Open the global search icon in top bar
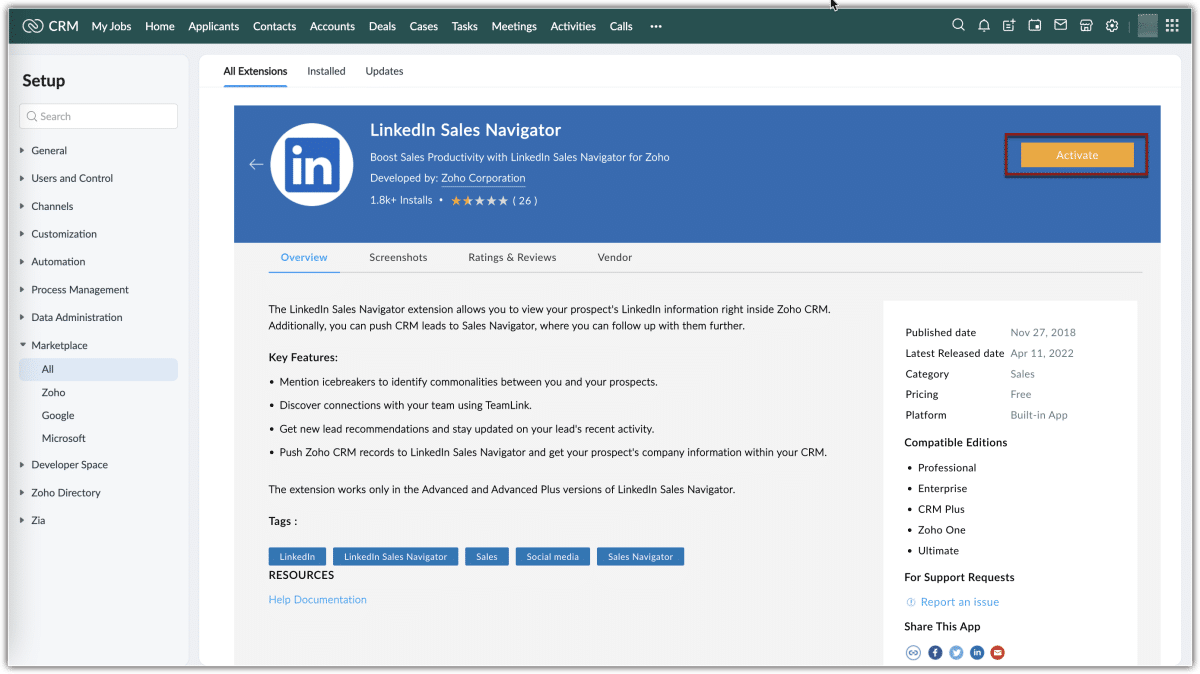 coord(958,26)
